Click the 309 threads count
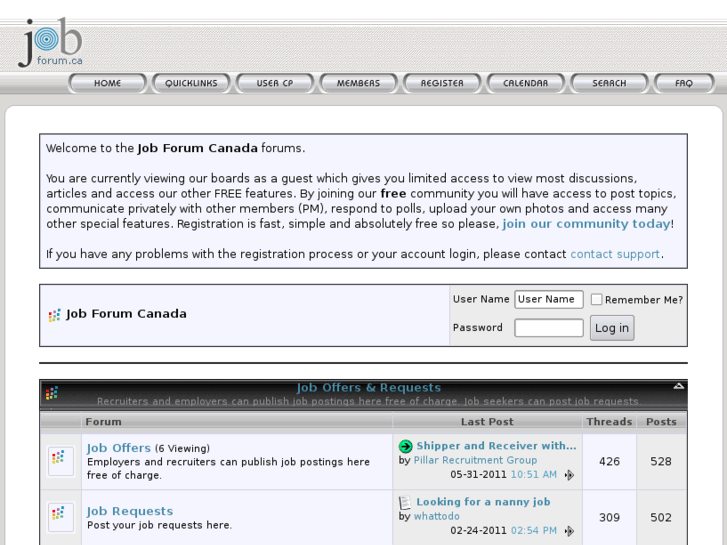727x545 pixels. click(x=609, y=518)
